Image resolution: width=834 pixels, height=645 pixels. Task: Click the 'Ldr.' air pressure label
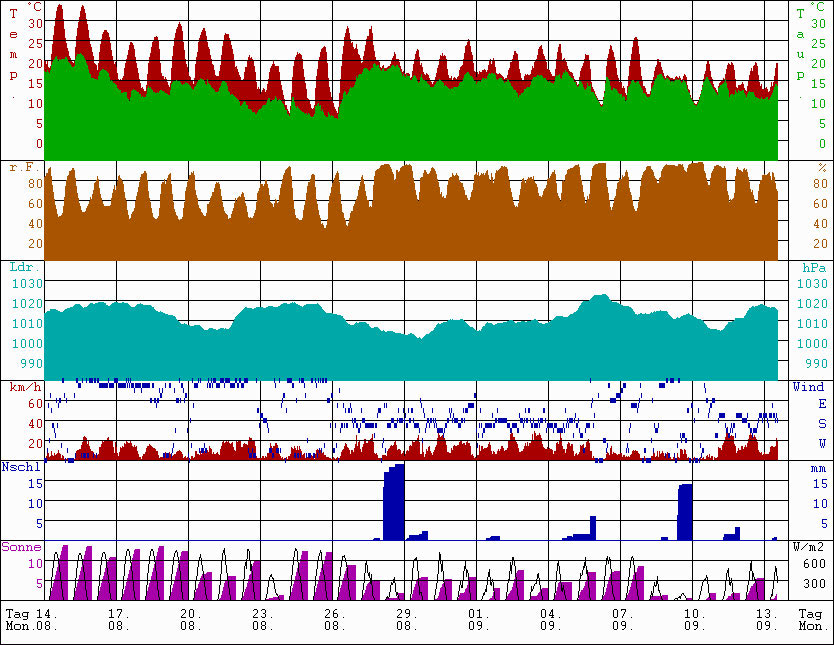[x=25, y=267]
